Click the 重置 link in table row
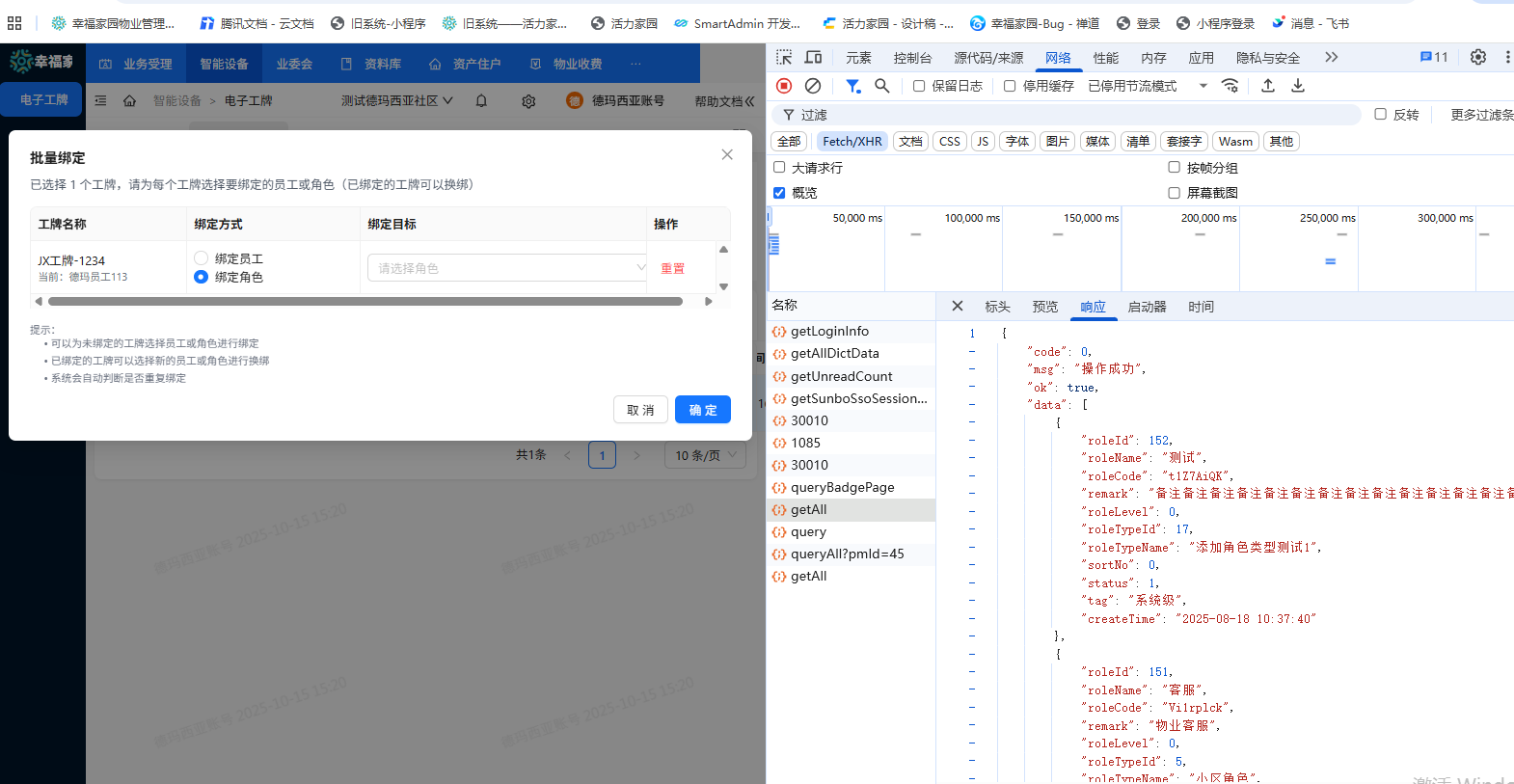 point(672,269)
